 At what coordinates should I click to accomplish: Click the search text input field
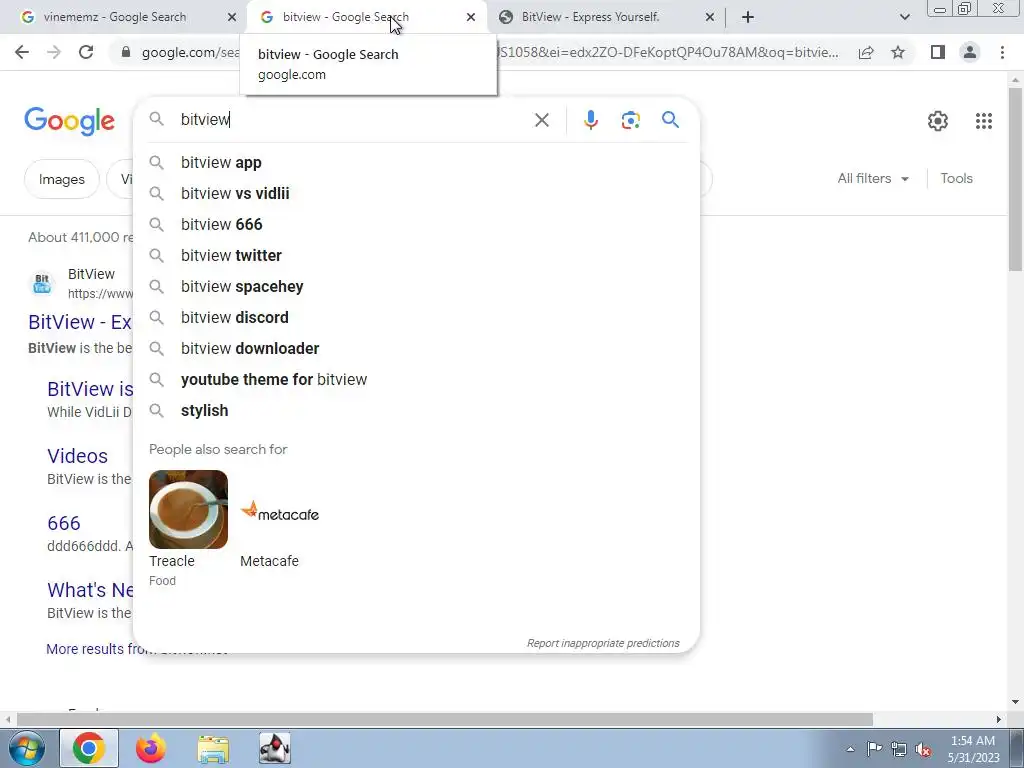click(353, 120)
